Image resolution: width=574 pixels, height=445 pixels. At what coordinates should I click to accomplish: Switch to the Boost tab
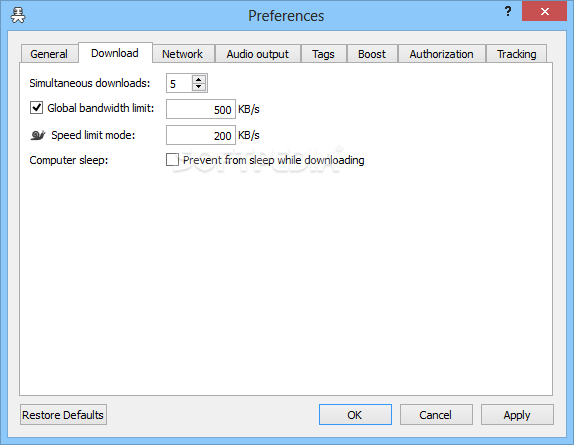pyautogui.click(x=372, y=54)
